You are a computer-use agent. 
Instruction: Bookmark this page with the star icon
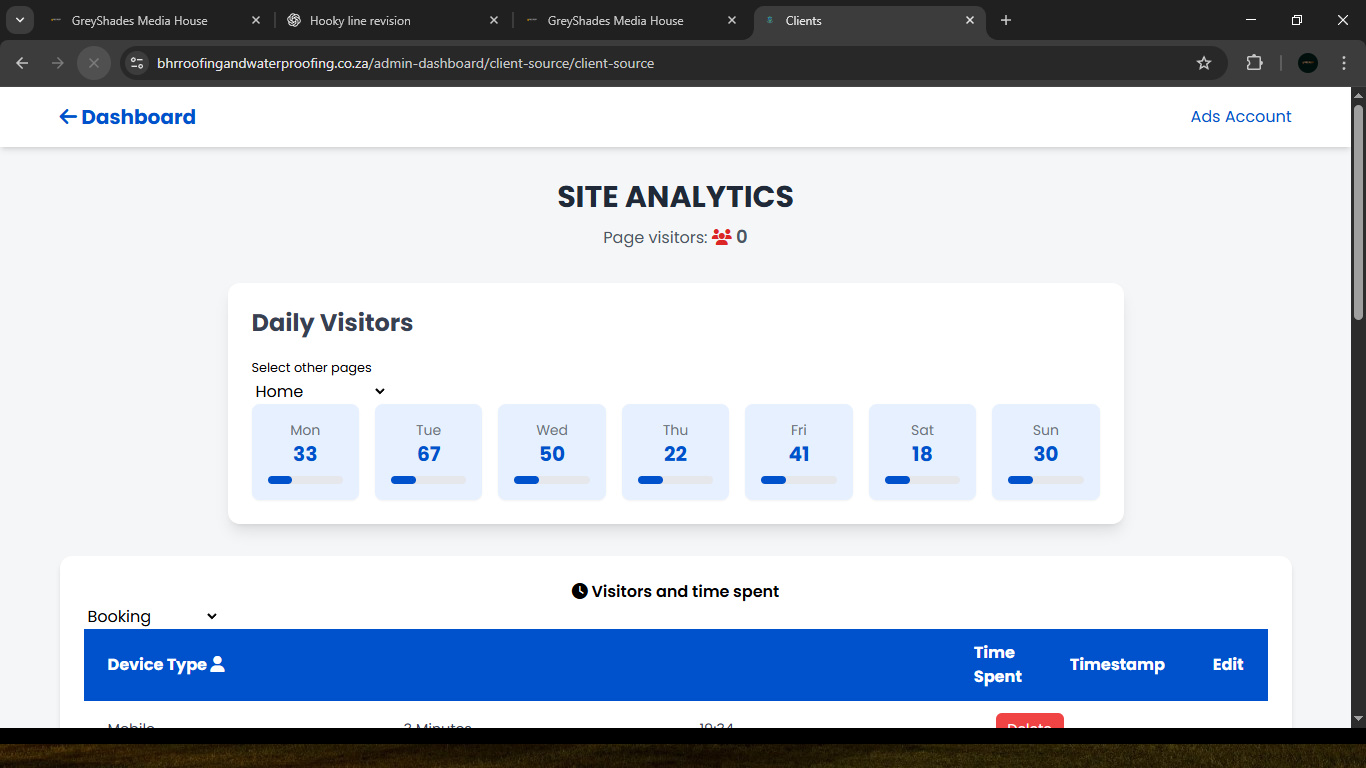(x=1204, y=63)
